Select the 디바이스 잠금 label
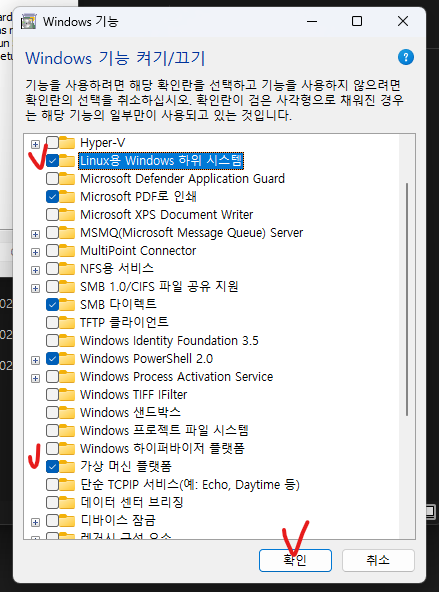 coord(118,521)
